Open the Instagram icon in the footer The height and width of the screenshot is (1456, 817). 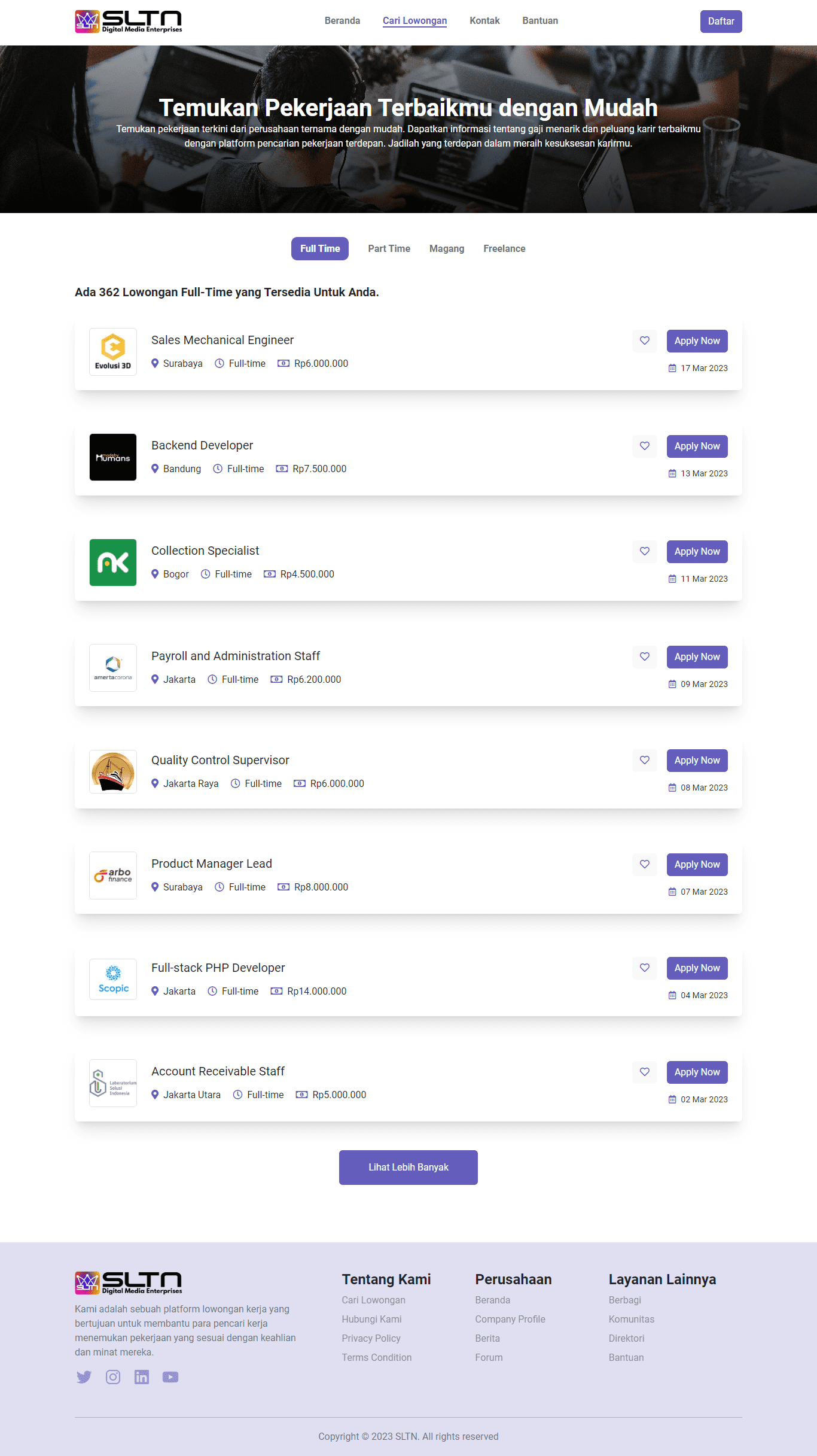113,1377
